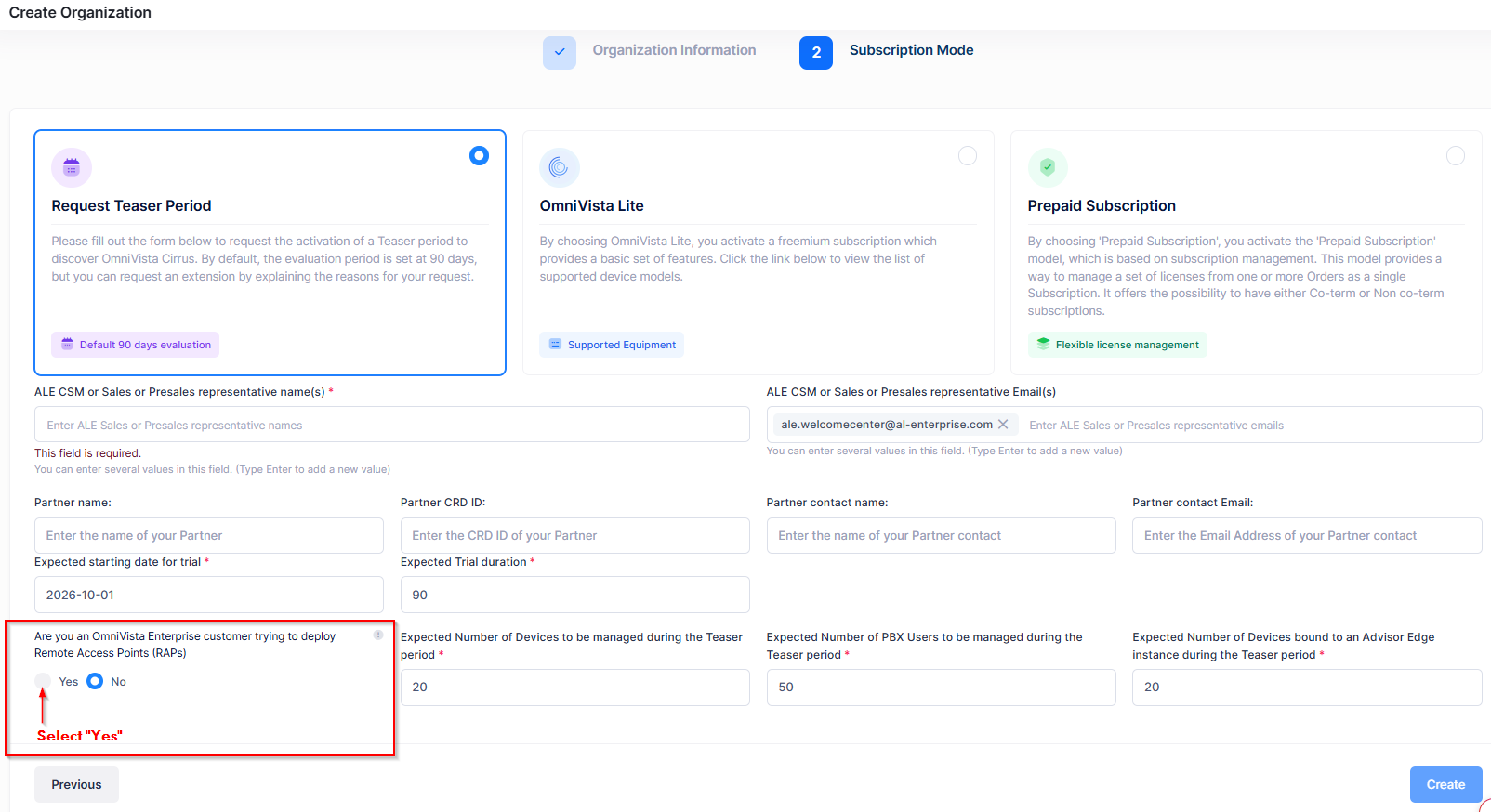Click the Prepaid Subscription shield icon

pyautogui.click(x=1048, y=168)
